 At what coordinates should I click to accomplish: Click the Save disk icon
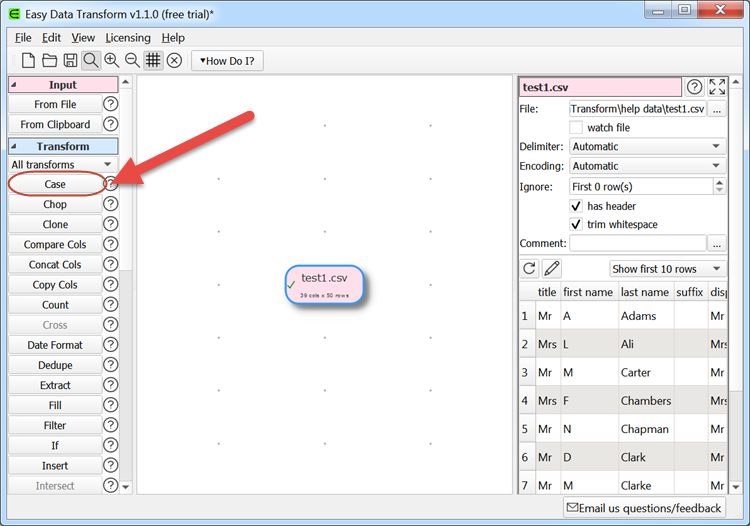tap(70, 61)
